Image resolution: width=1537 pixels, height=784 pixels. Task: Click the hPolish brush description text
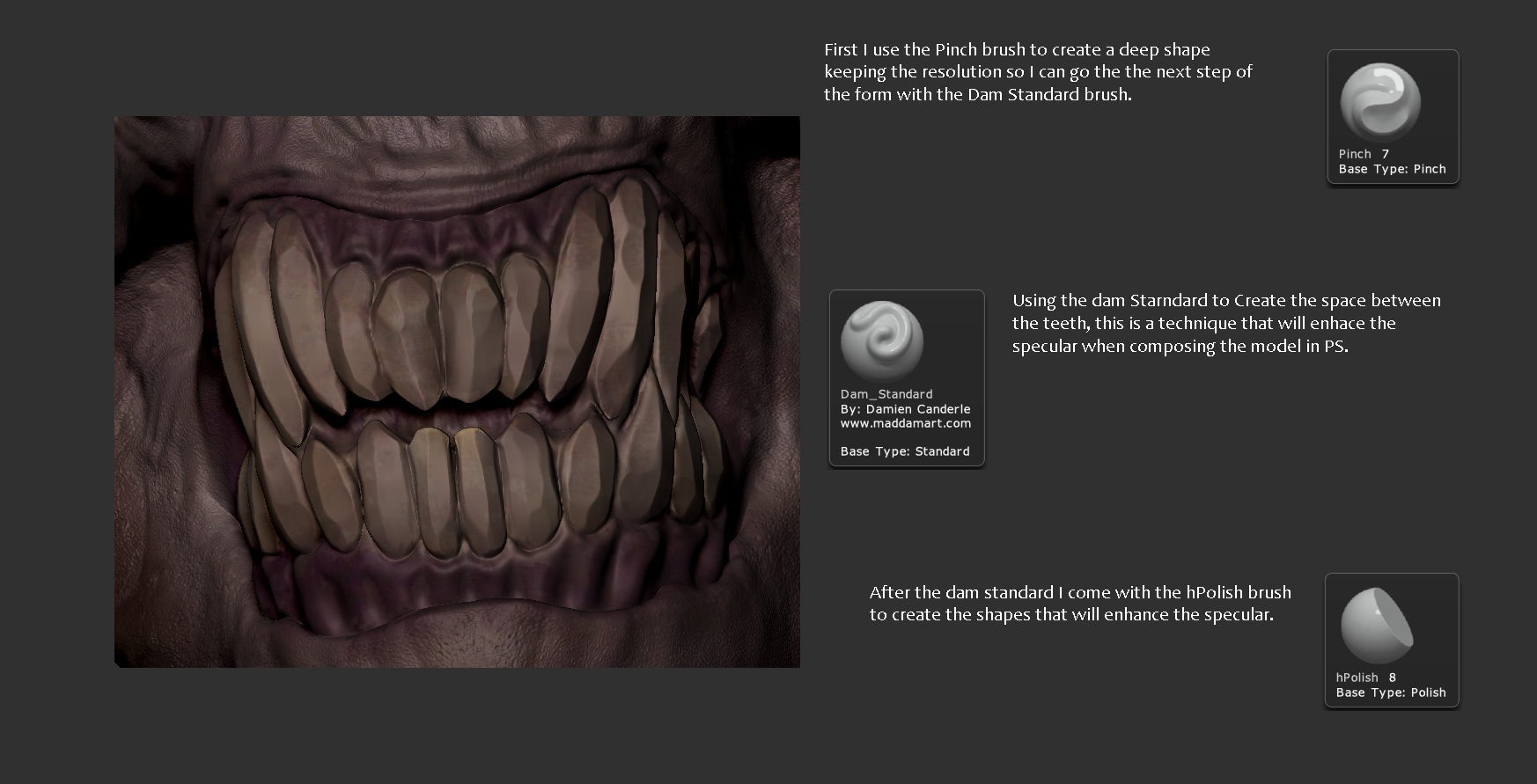click(x=1080, y=604)
